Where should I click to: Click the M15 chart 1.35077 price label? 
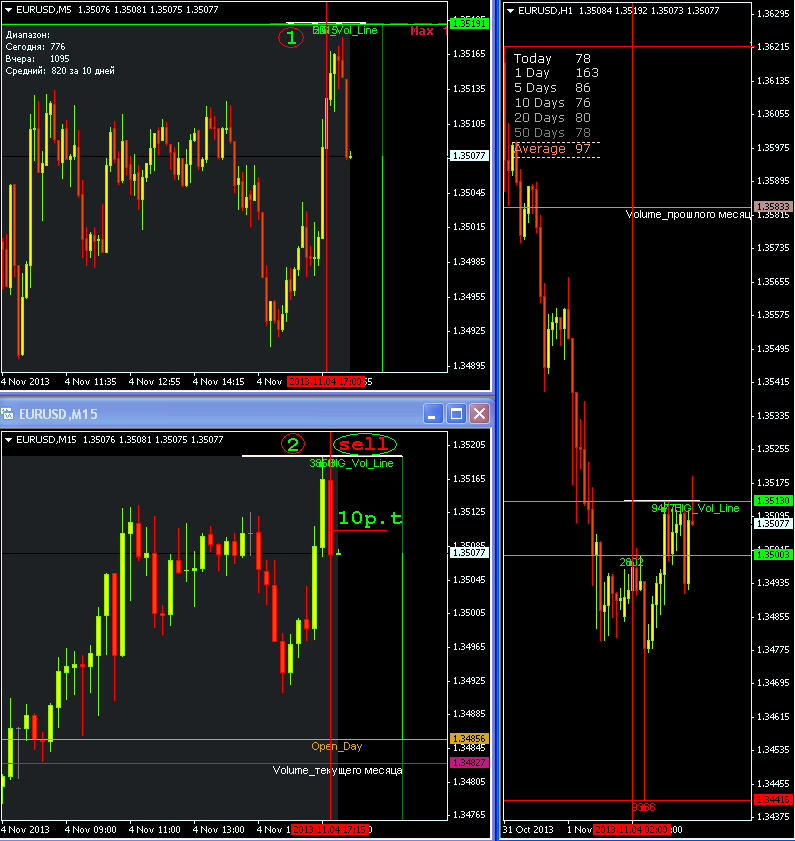(468, 552)
